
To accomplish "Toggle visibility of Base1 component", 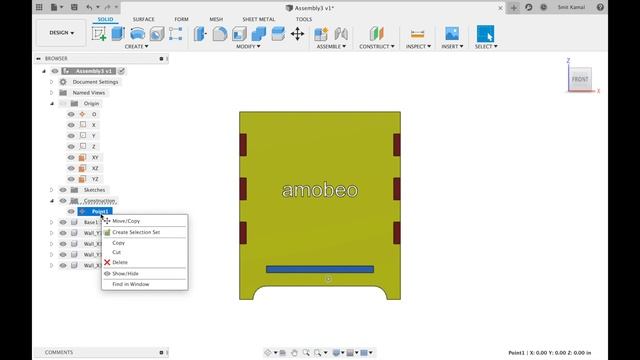I will tap(63, 222).
